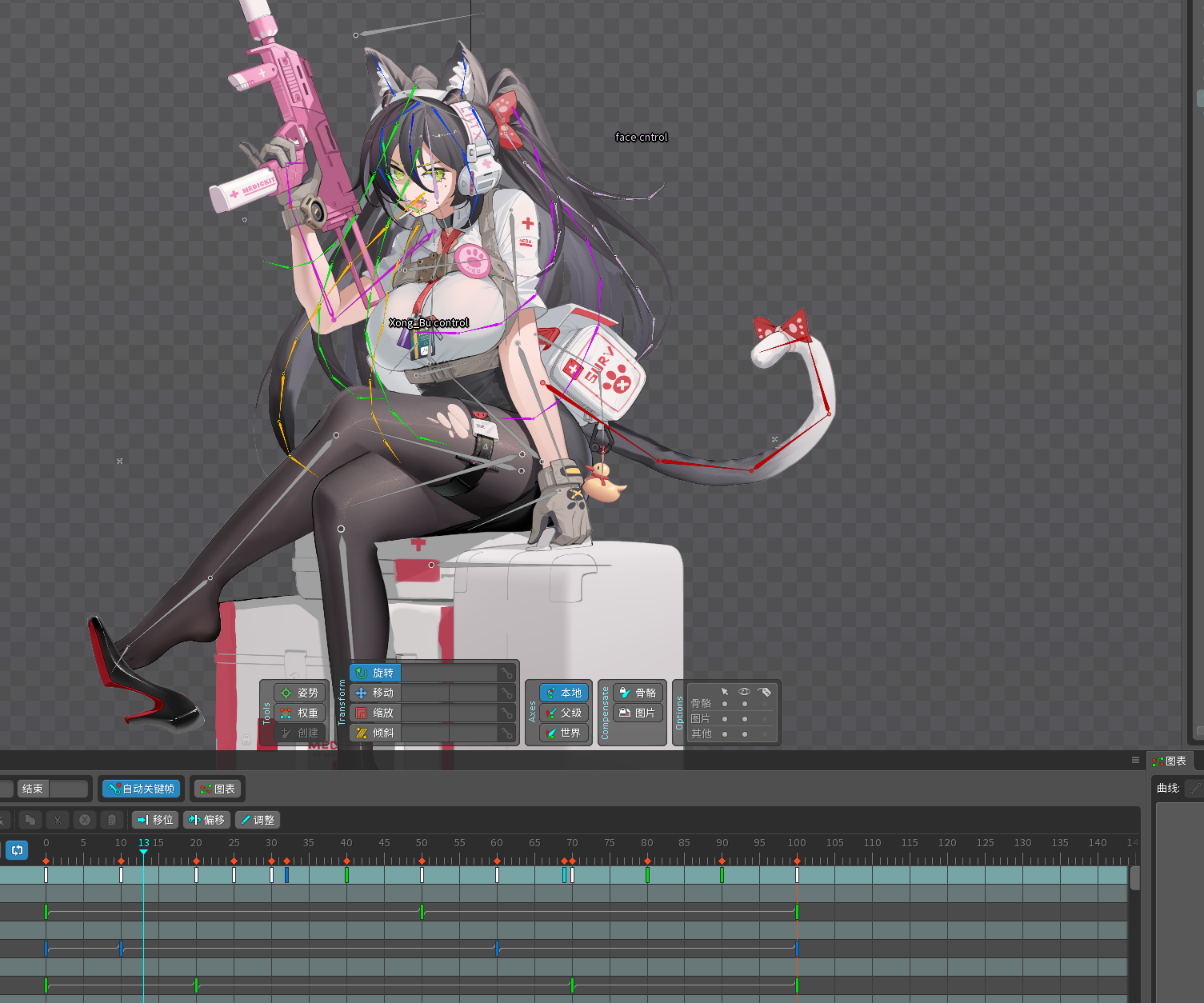Click the key icon on the 旋转 row
This screenshot has height=1003, width=1204.
pos(506,673)
